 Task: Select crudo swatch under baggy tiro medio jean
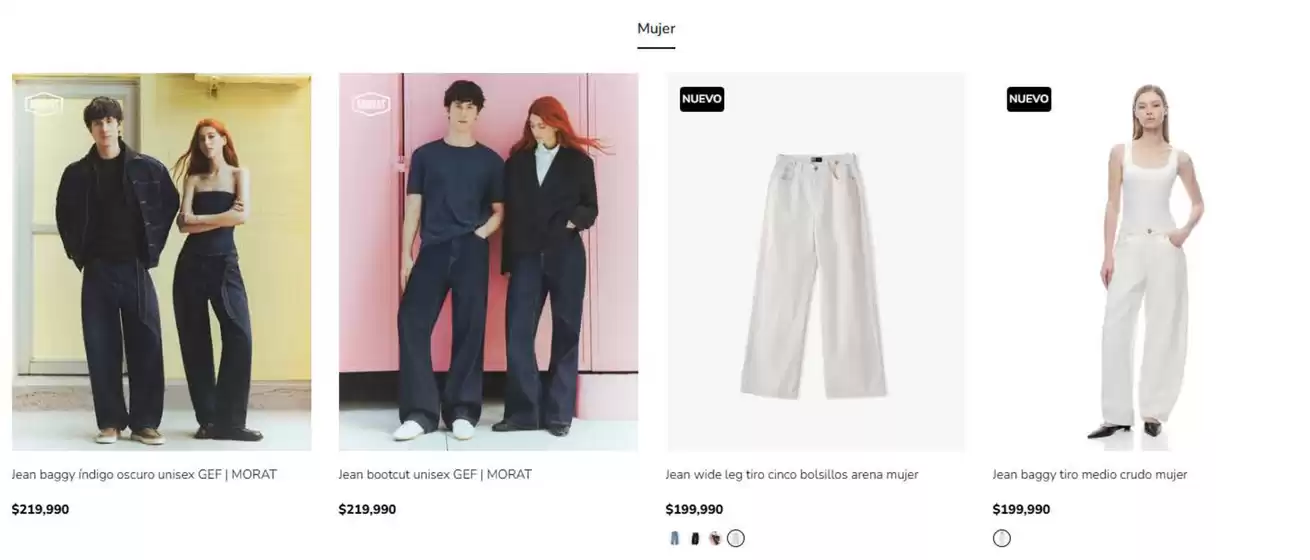[1002, 538]
